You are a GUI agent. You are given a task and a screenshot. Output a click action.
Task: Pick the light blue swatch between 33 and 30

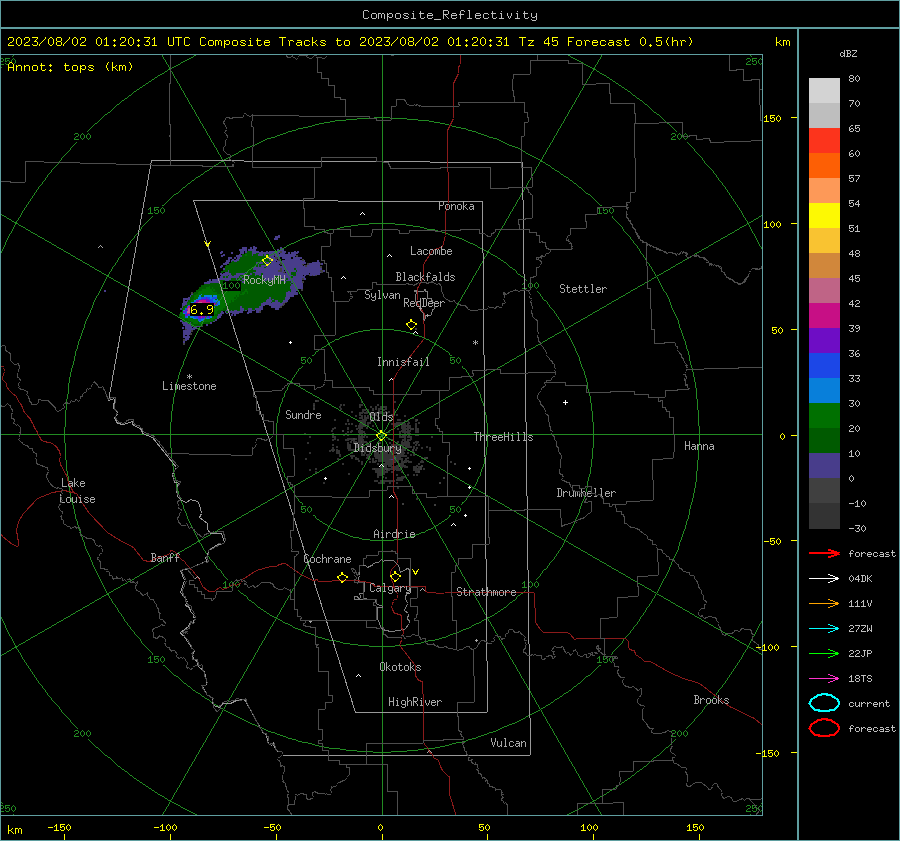pyautogui.click(x=824, y=391)
